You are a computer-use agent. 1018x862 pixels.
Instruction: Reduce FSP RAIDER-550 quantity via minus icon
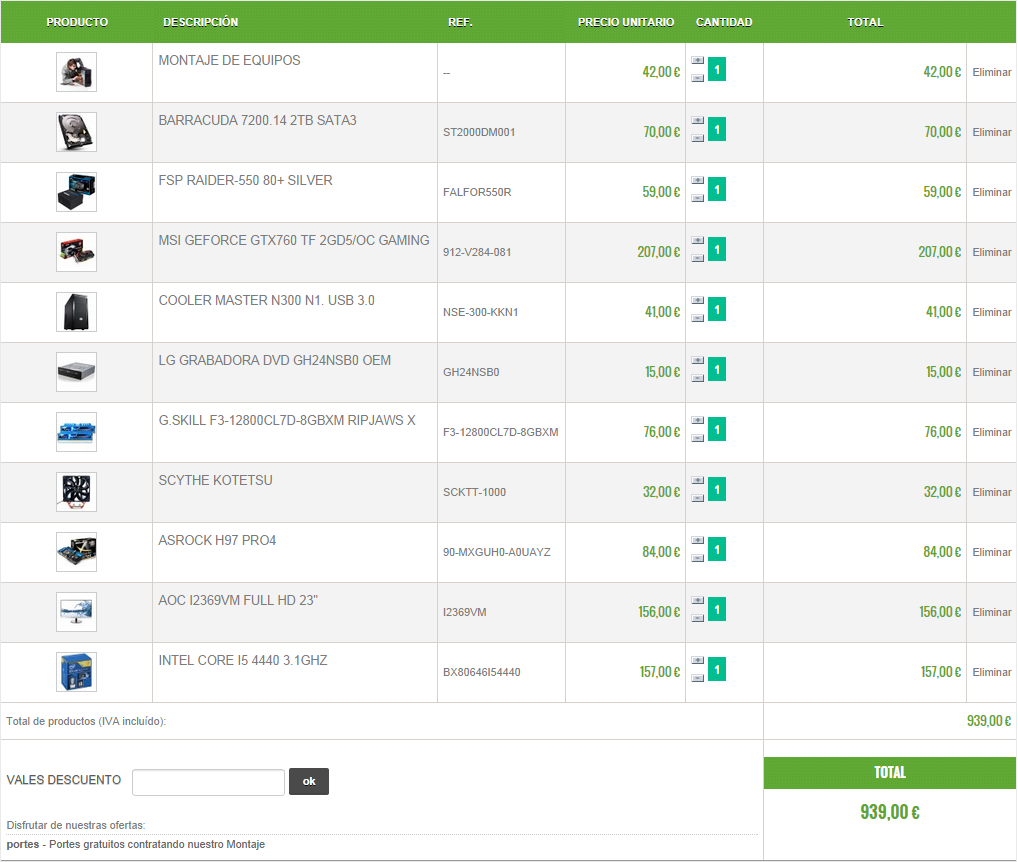click(x=697, y=198)
